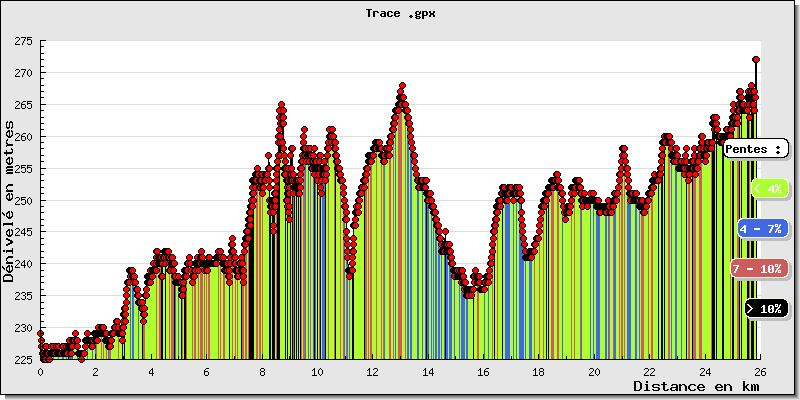Click the green '< 4%' legend swatch
800x400 pixels.
click(768, 188)
